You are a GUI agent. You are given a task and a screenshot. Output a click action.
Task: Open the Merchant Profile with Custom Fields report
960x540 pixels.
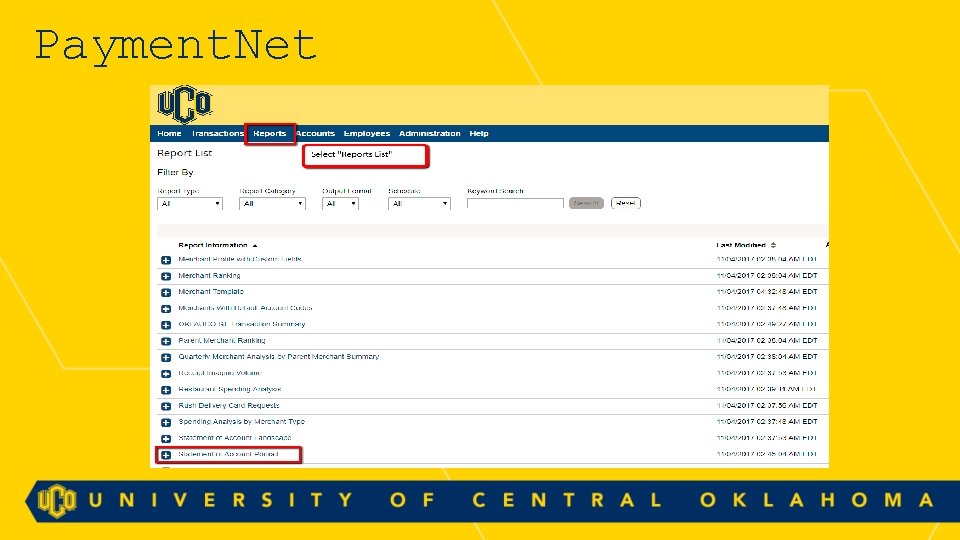pos(239,259)
